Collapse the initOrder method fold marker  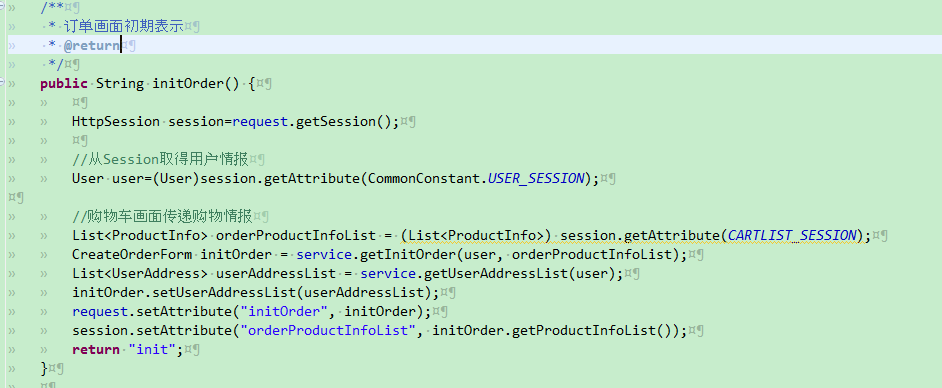[2, 82]
